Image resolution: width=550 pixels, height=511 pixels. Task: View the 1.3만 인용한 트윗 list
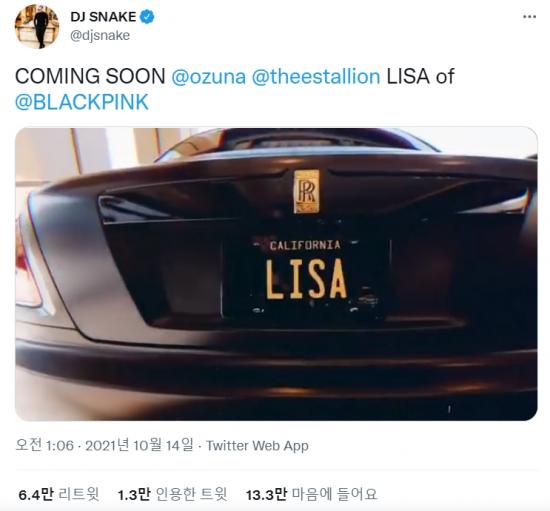click(172, 495)
